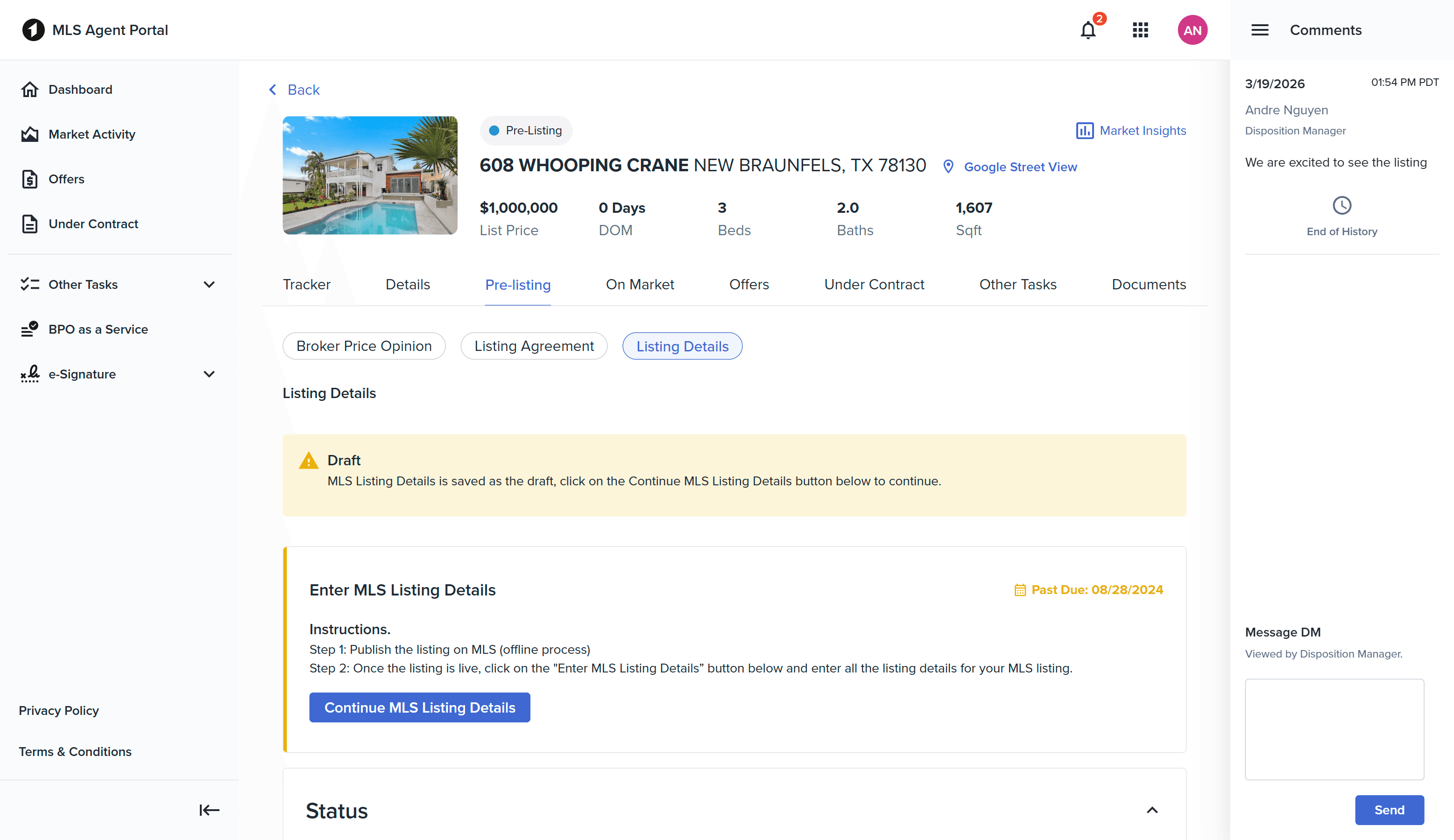The image size is (1454, 840).
Task: Open the Documents tab
Action: pyautogui.click(x=1148, y=284)
